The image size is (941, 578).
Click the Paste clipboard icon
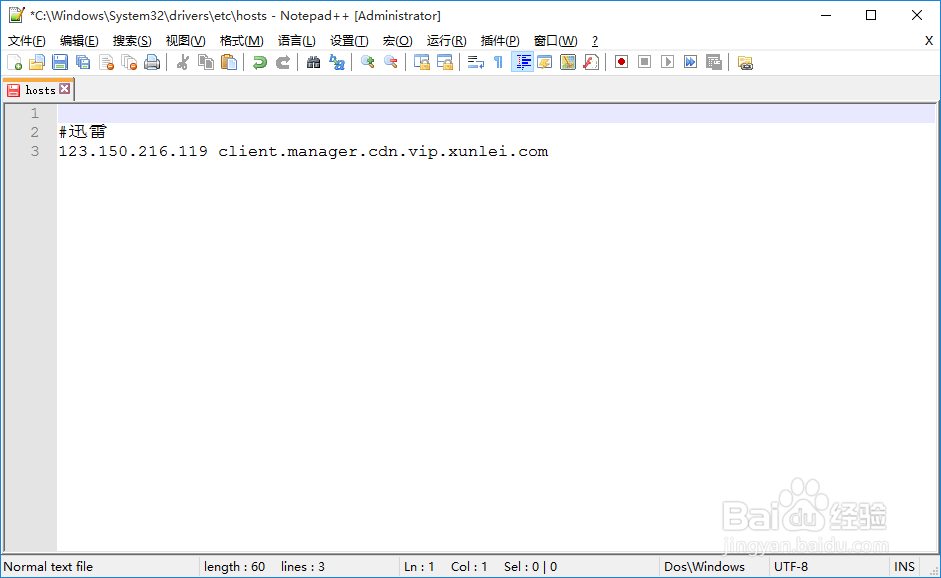point(229,62)
